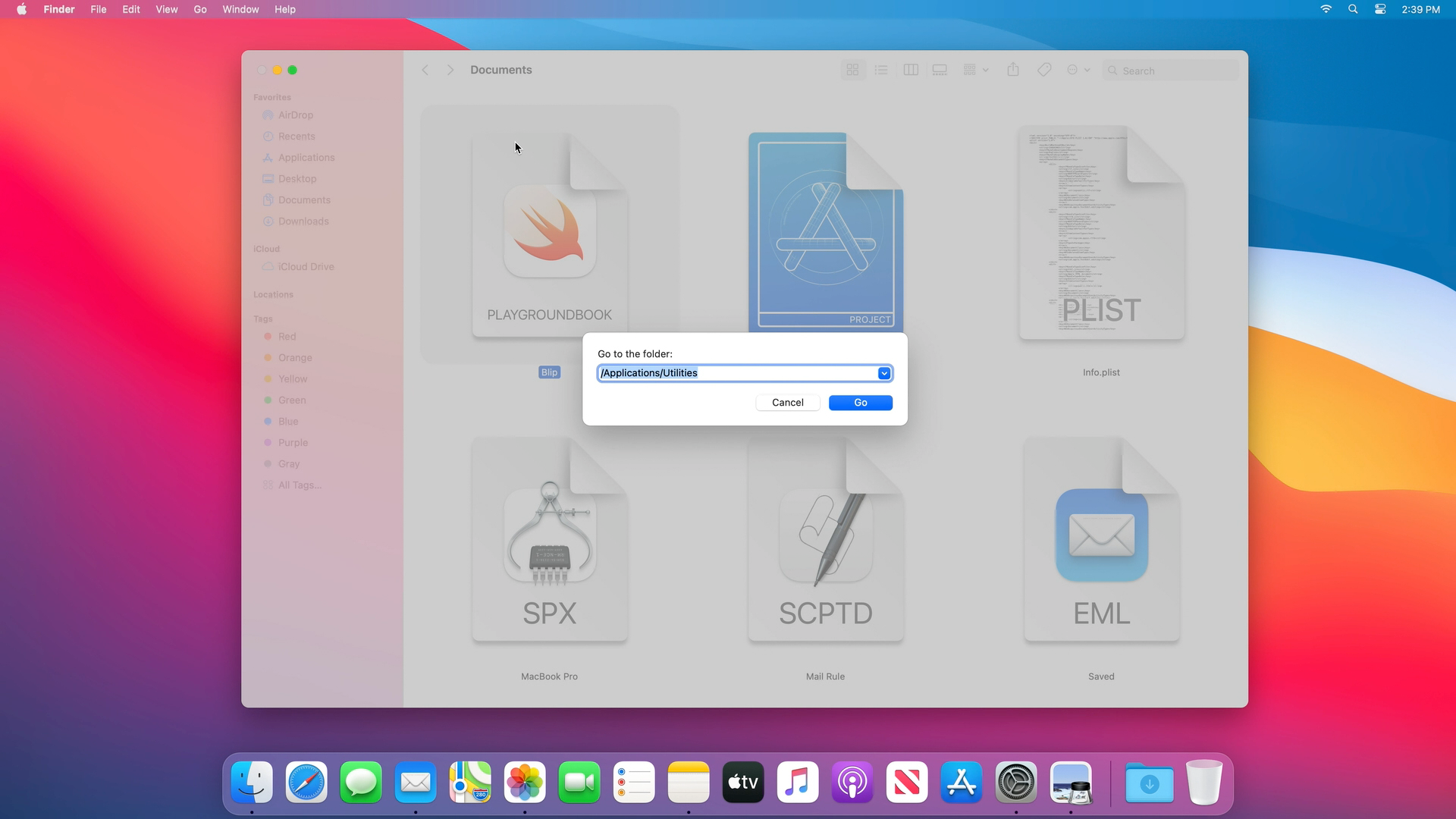Go forward in Finder window
This screenshot has width=1456, height=819.
[450, 70]
